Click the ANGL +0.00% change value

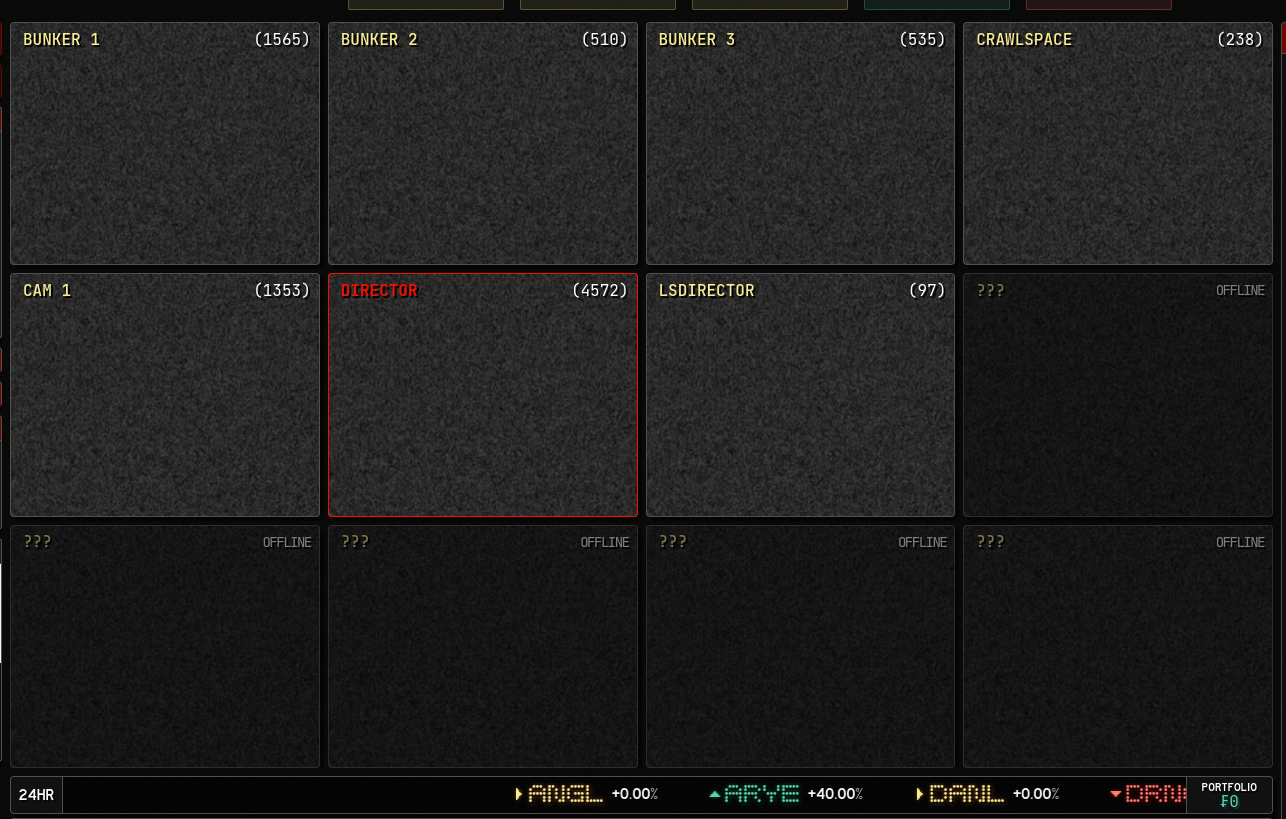(635, 794)
